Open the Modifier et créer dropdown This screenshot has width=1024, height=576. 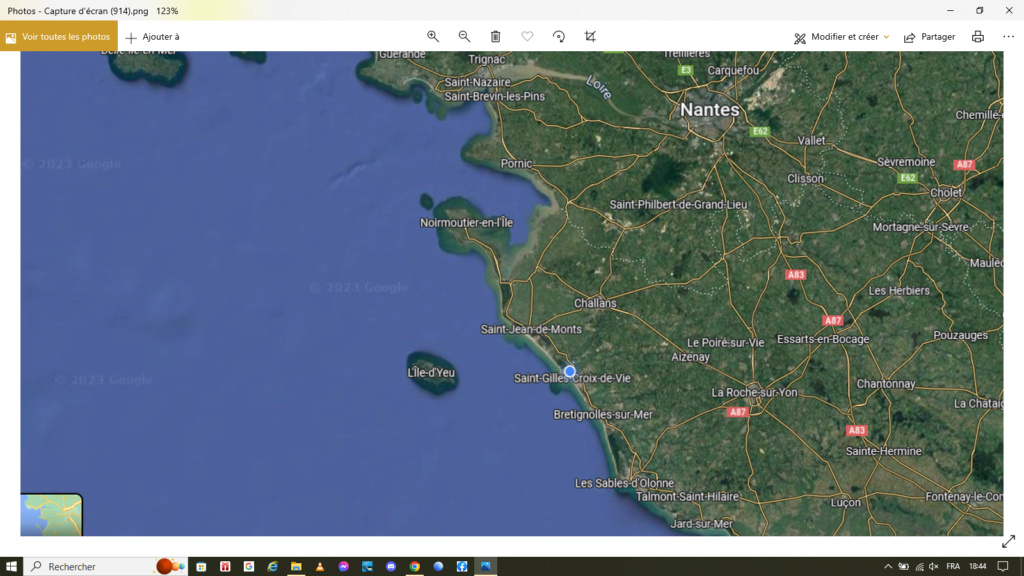click(841, 37)
